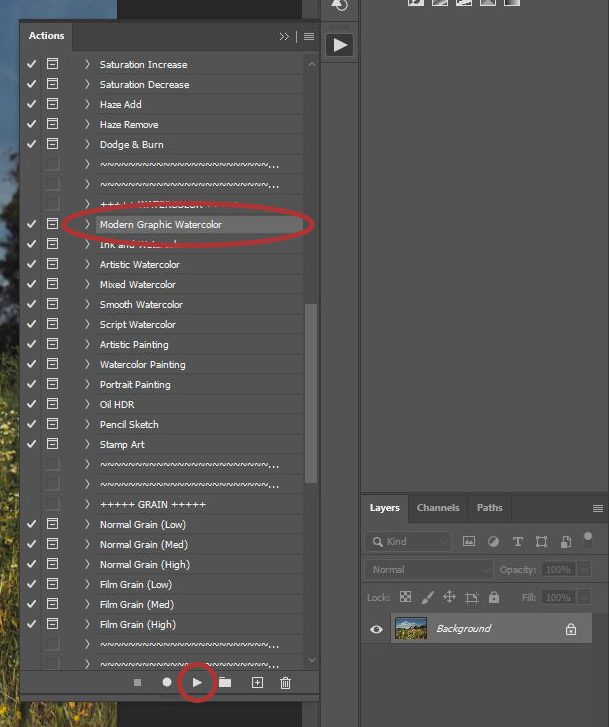The width and height of the screenshot is (609, 727).
Task: Click the Begin recording circle button
Action: point(167,682)
